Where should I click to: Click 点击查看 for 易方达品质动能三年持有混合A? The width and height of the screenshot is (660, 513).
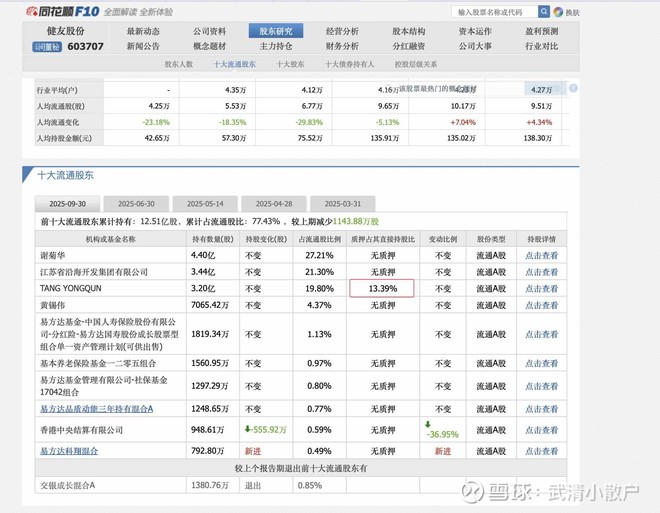542,409
